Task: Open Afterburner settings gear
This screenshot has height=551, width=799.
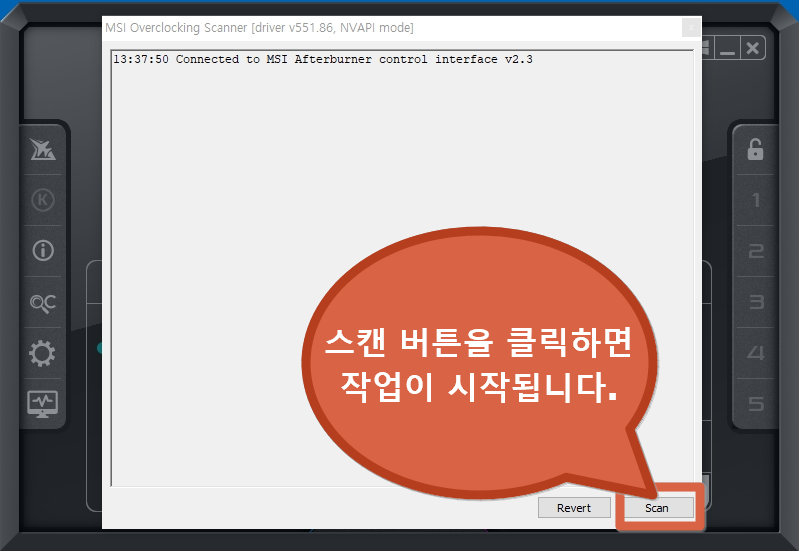Action: 42,353
